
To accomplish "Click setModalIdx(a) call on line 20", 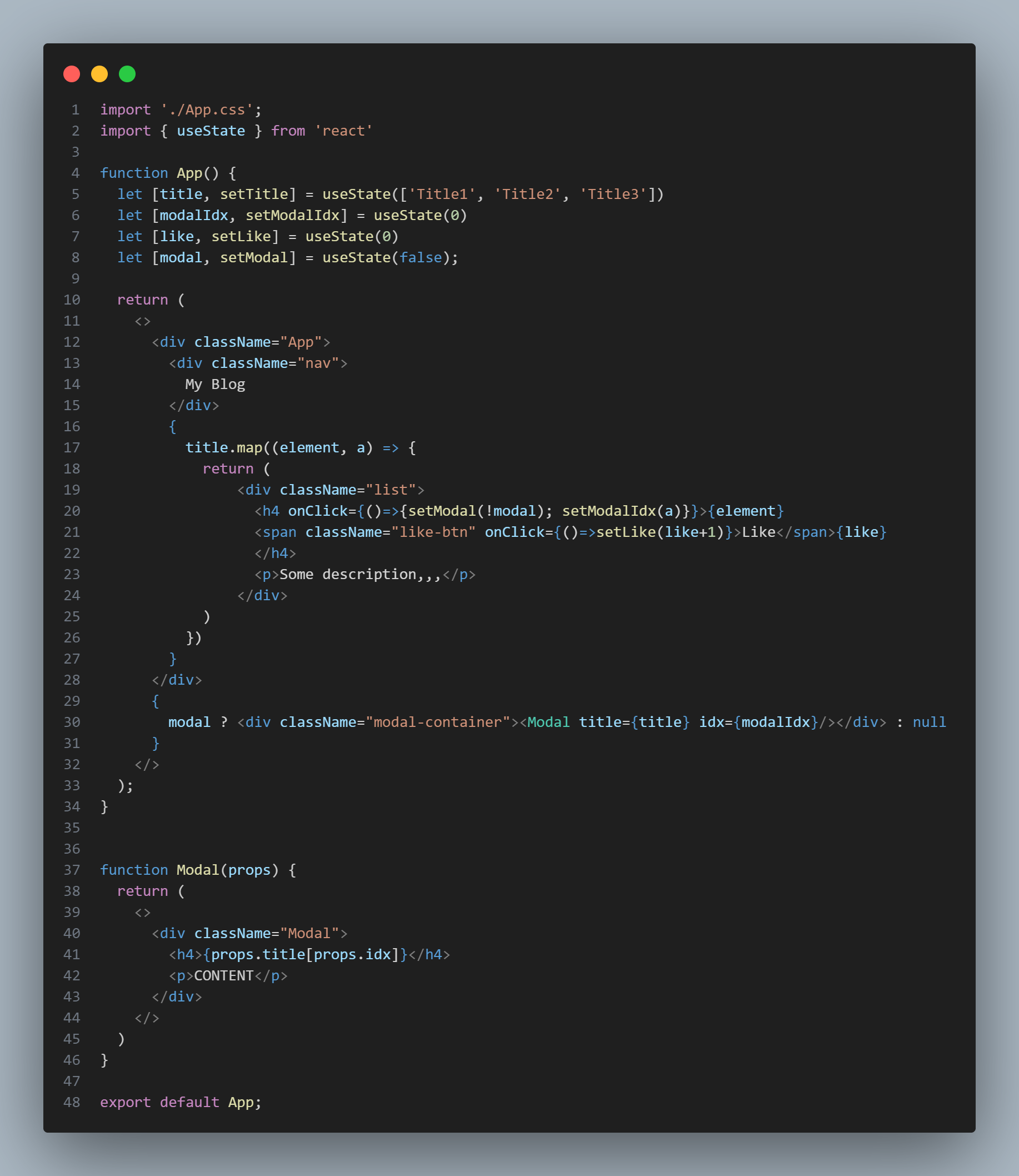I will pyautogui.click(x=622, y=511).
